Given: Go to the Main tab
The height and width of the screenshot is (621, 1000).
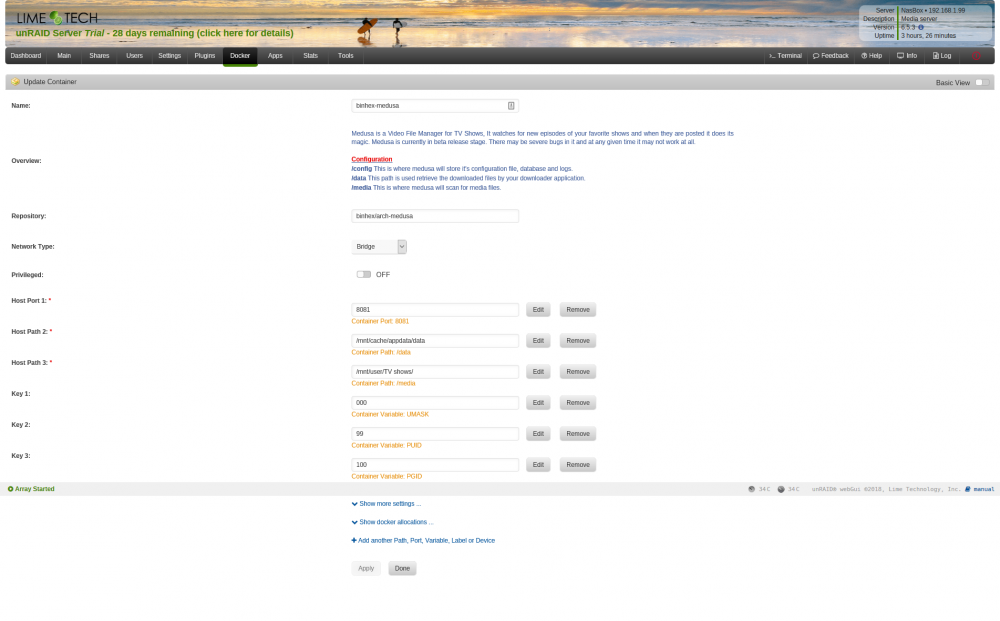Looking at the screenshot, I should coord(64,56).
